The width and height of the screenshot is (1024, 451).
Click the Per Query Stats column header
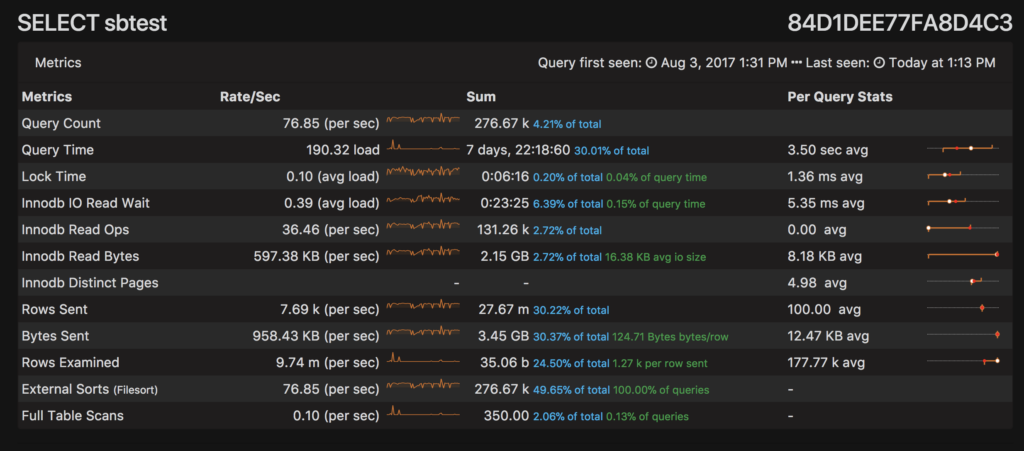click(840, 97)
